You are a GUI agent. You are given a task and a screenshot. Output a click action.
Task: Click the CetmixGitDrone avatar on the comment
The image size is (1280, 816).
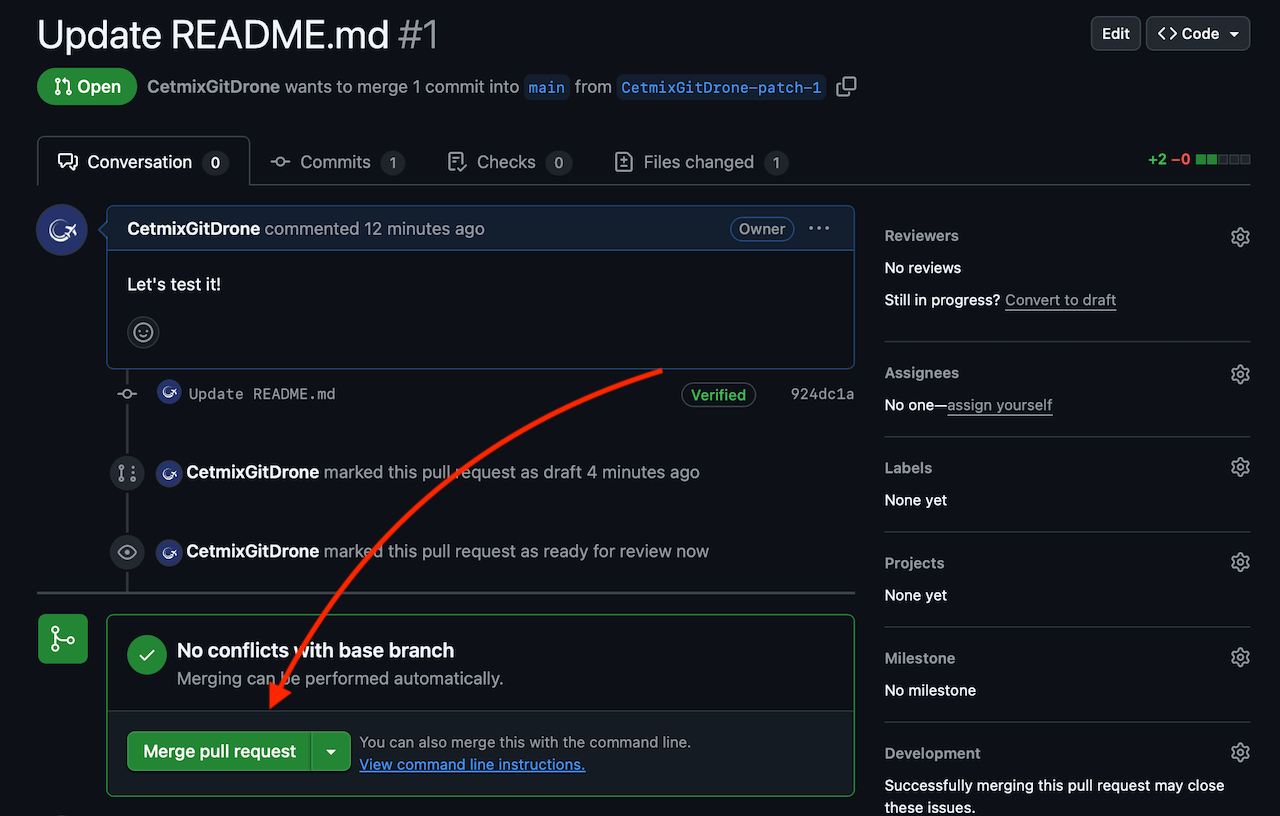[61, 229]
